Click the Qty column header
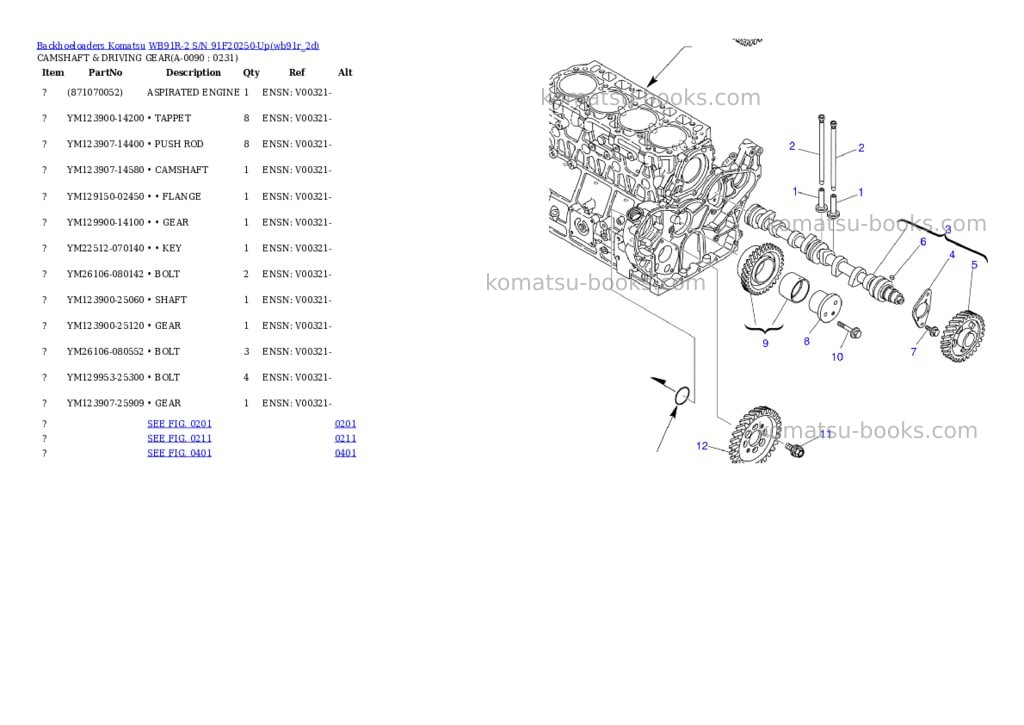The image size is (1024, 725). [251, 72]
